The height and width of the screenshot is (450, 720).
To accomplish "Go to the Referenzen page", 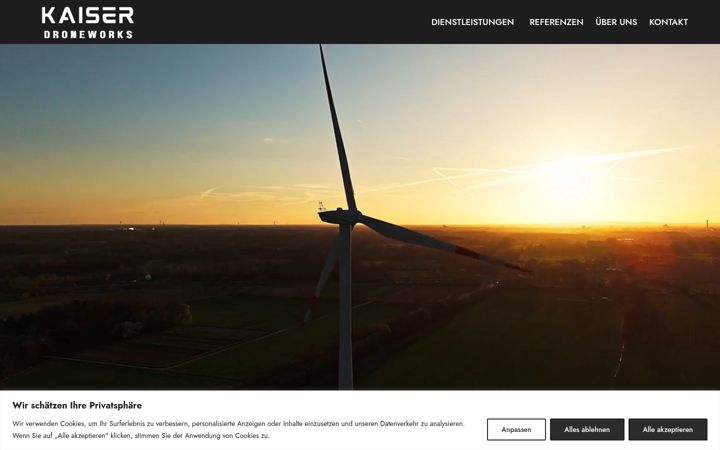I will 556,22.
